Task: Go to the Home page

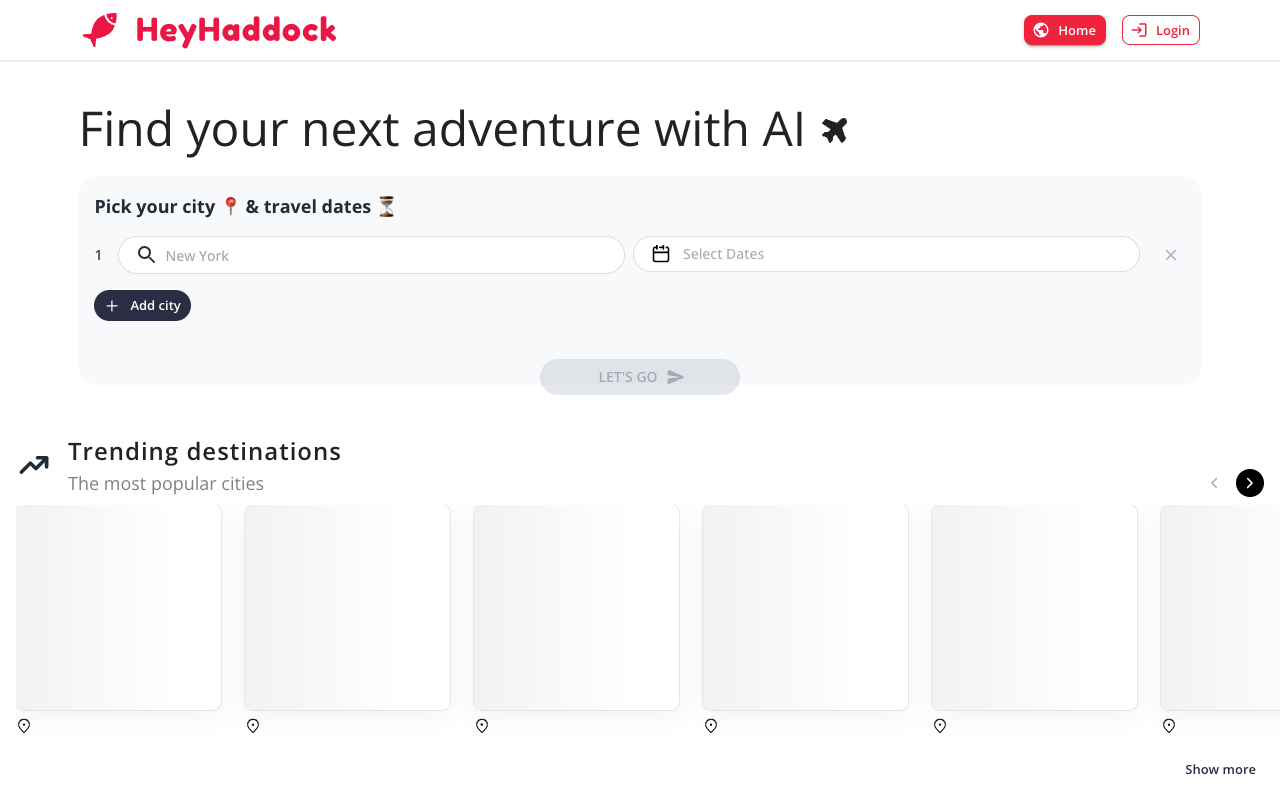Action: [1065, 30]
